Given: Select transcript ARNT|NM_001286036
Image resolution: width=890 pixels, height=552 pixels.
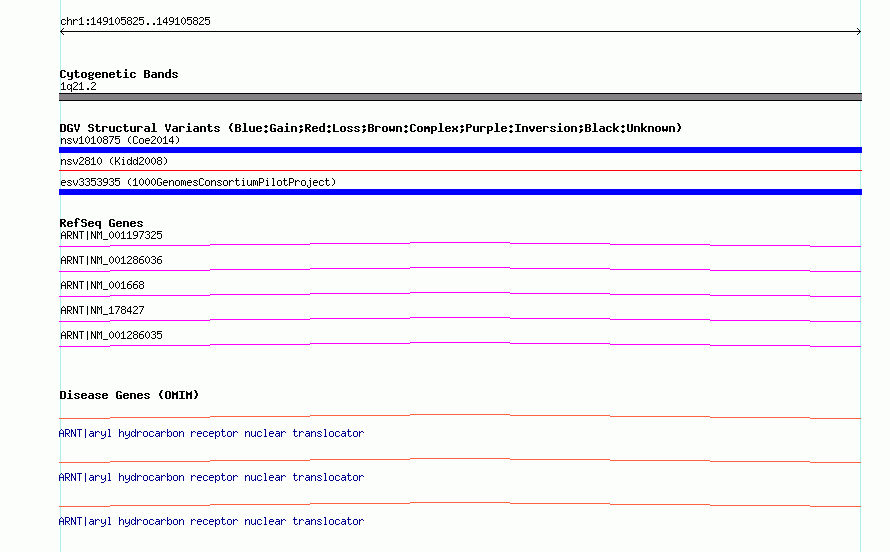Looking at the screenshot, I should tap(111, 260).
